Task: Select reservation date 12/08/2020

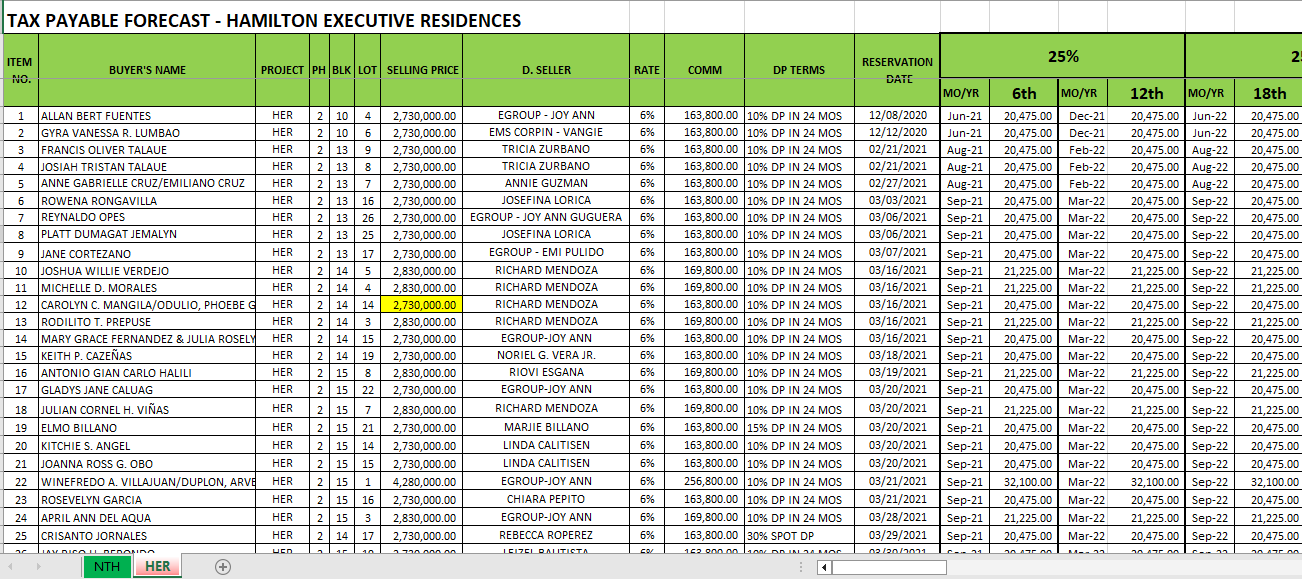Action: click(897, 116)
